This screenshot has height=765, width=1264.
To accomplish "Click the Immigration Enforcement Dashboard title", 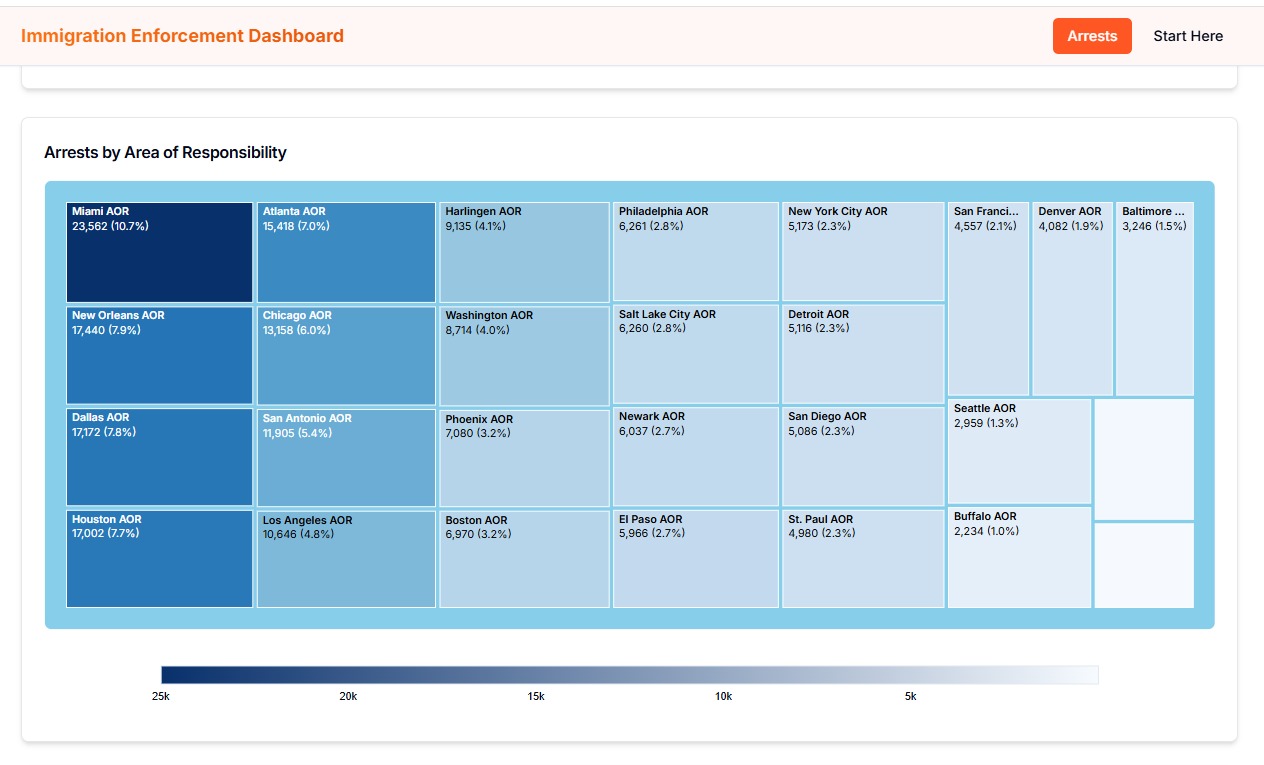I will click(x=182, y=36).
